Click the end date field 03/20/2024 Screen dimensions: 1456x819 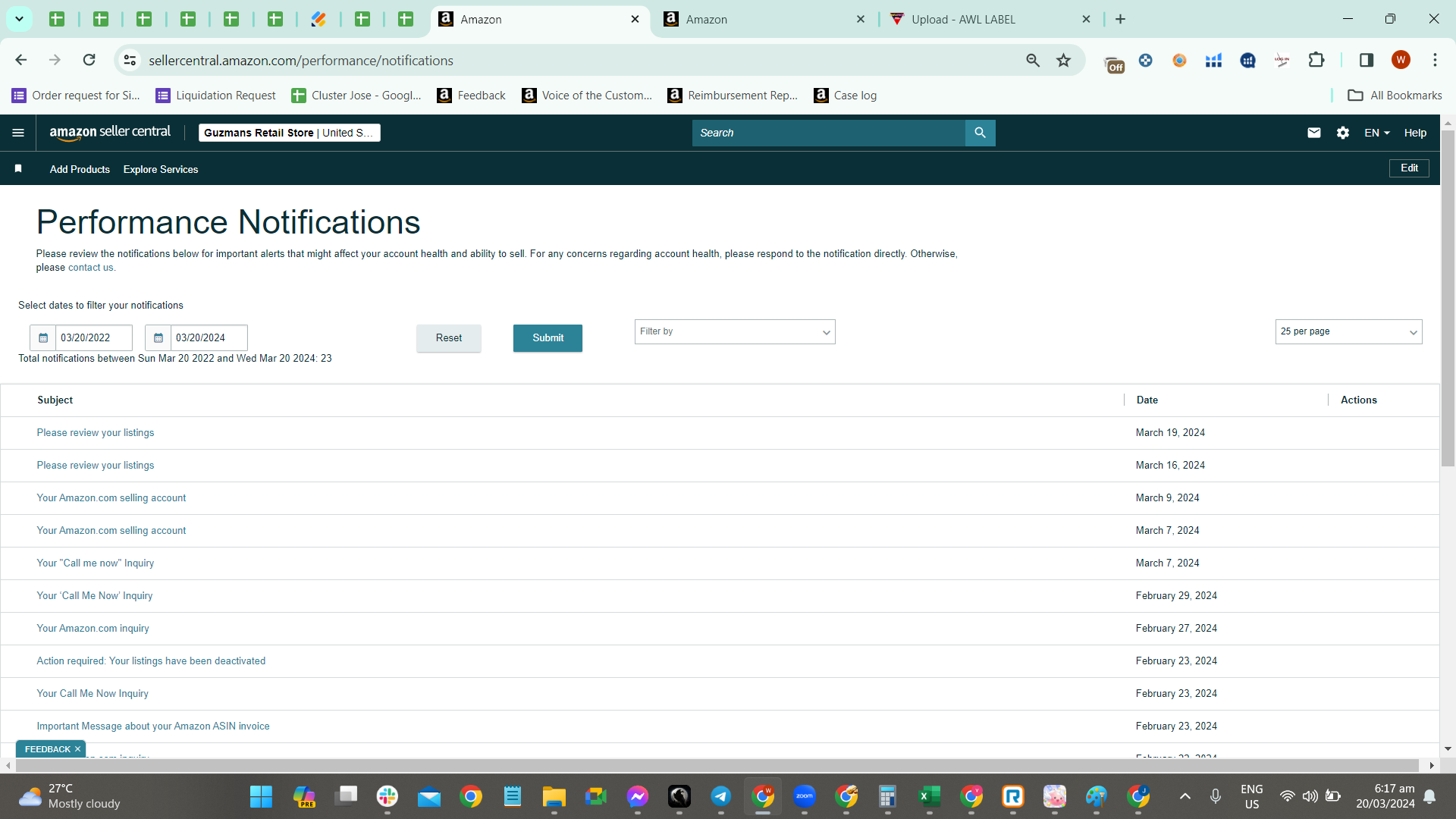(209, 337)
